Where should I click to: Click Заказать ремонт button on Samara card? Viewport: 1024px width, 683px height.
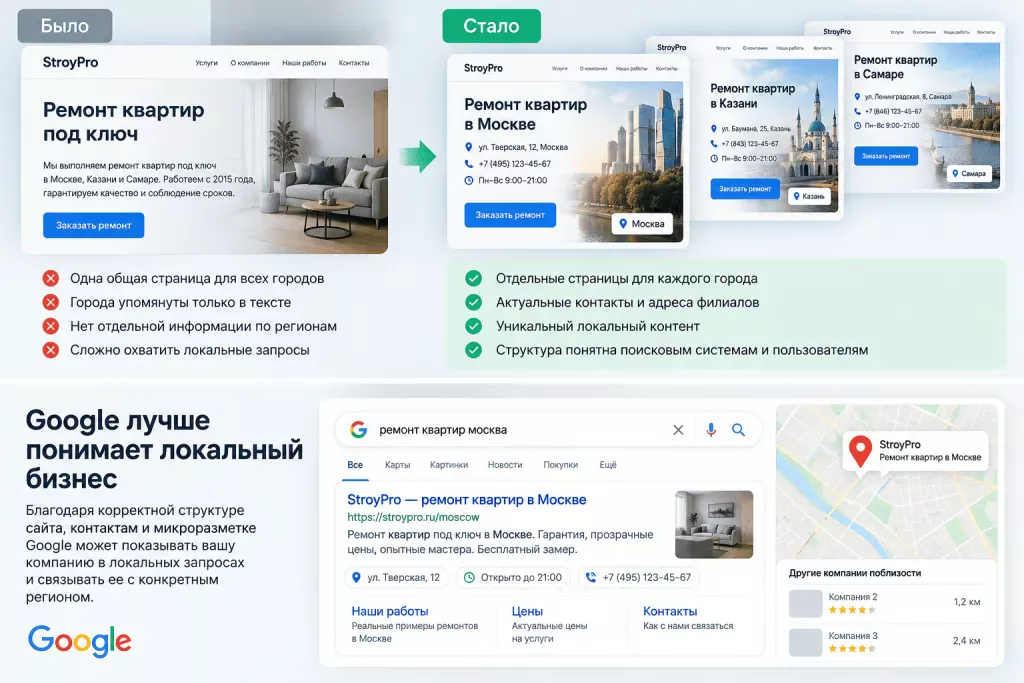(886, 156)
